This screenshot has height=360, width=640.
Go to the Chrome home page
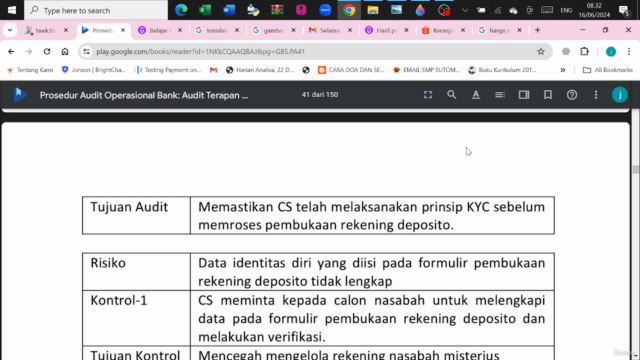pyautogui.click(x=65, y=51)
